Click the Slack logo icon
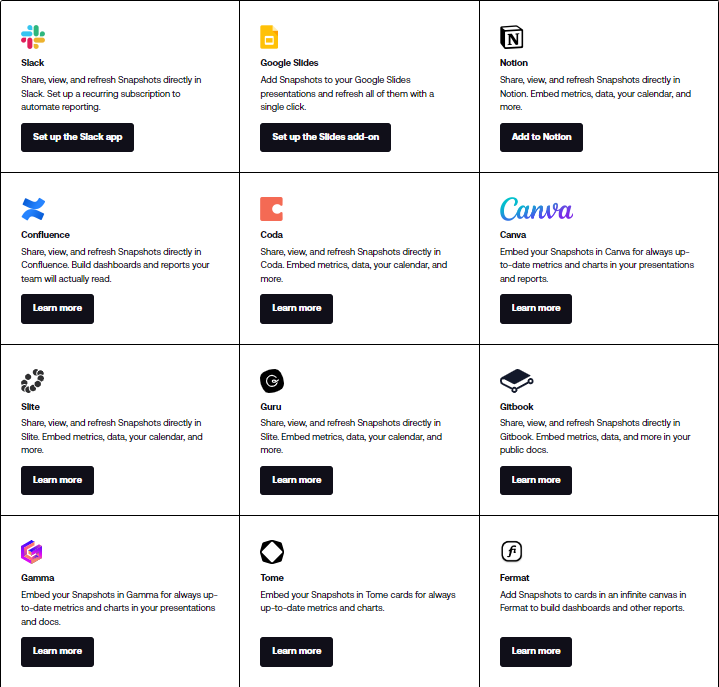 point(33,38)
